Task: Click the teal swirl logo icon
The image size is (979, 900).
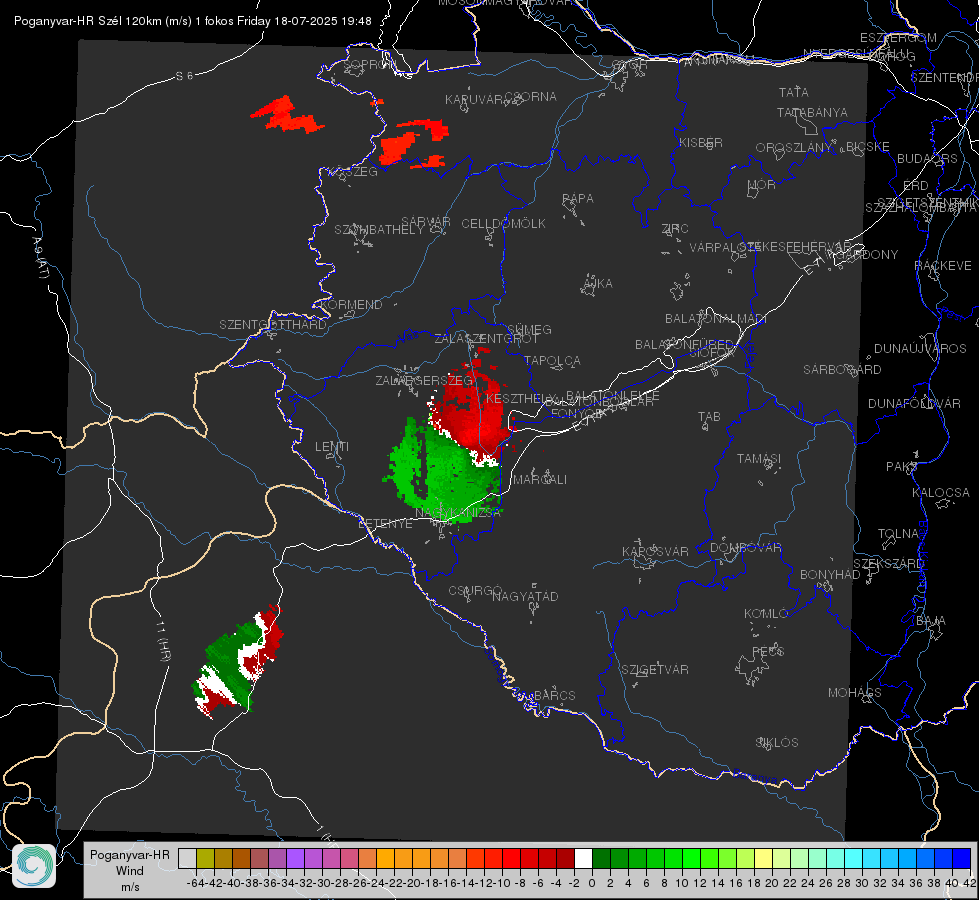Action: coord(34,866)
